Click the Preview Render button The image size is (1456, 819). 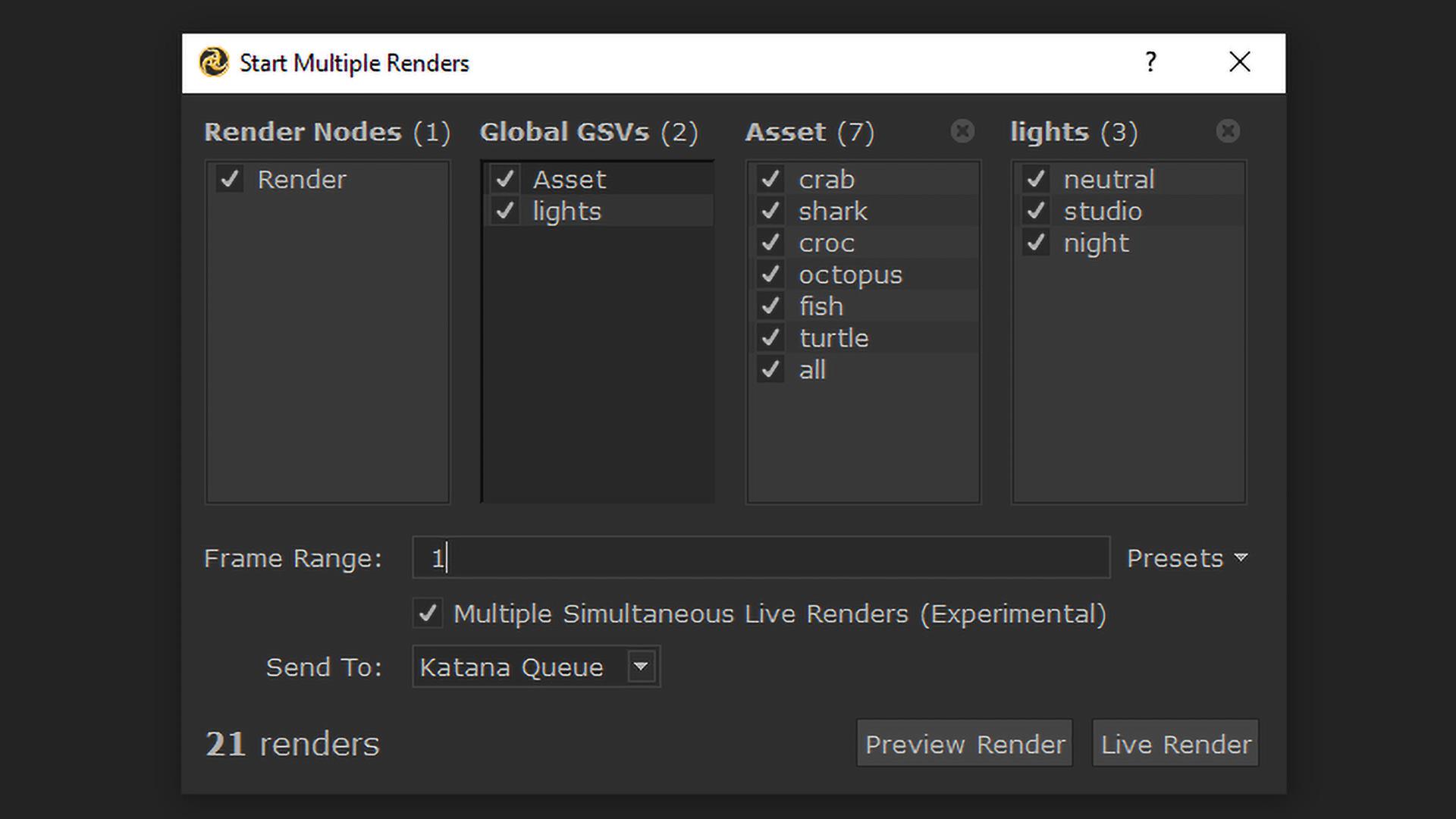[x=965, y=744]
